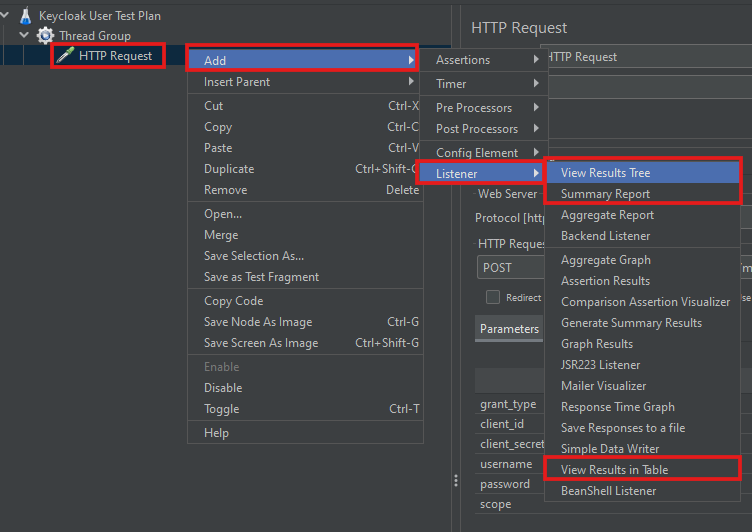Screen dimensions: 752x532
Task: Click Save Selection As...
Action: click(x=303, y=256)
